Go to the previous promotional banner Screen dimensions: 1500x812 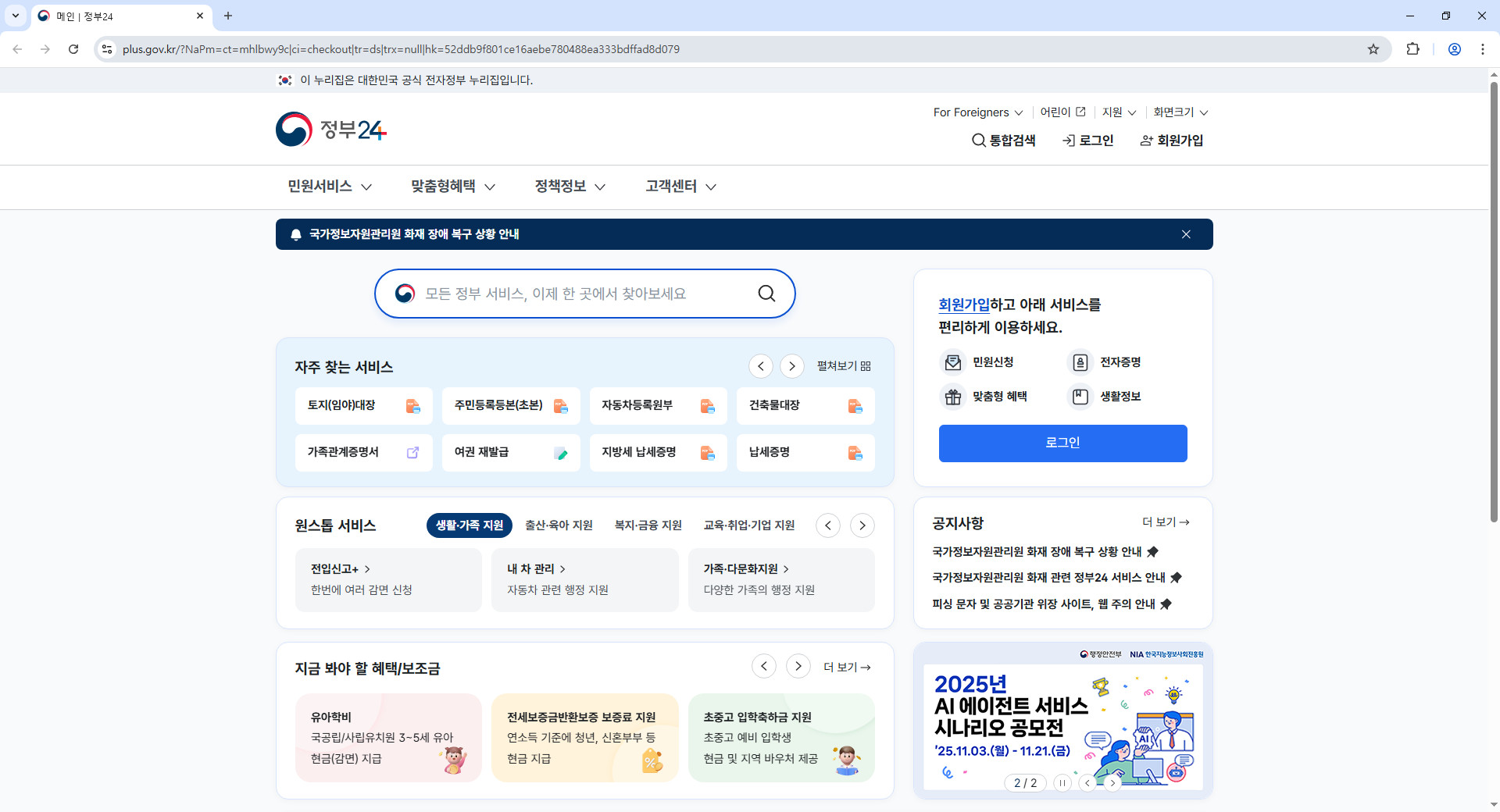click(1087, 783)
